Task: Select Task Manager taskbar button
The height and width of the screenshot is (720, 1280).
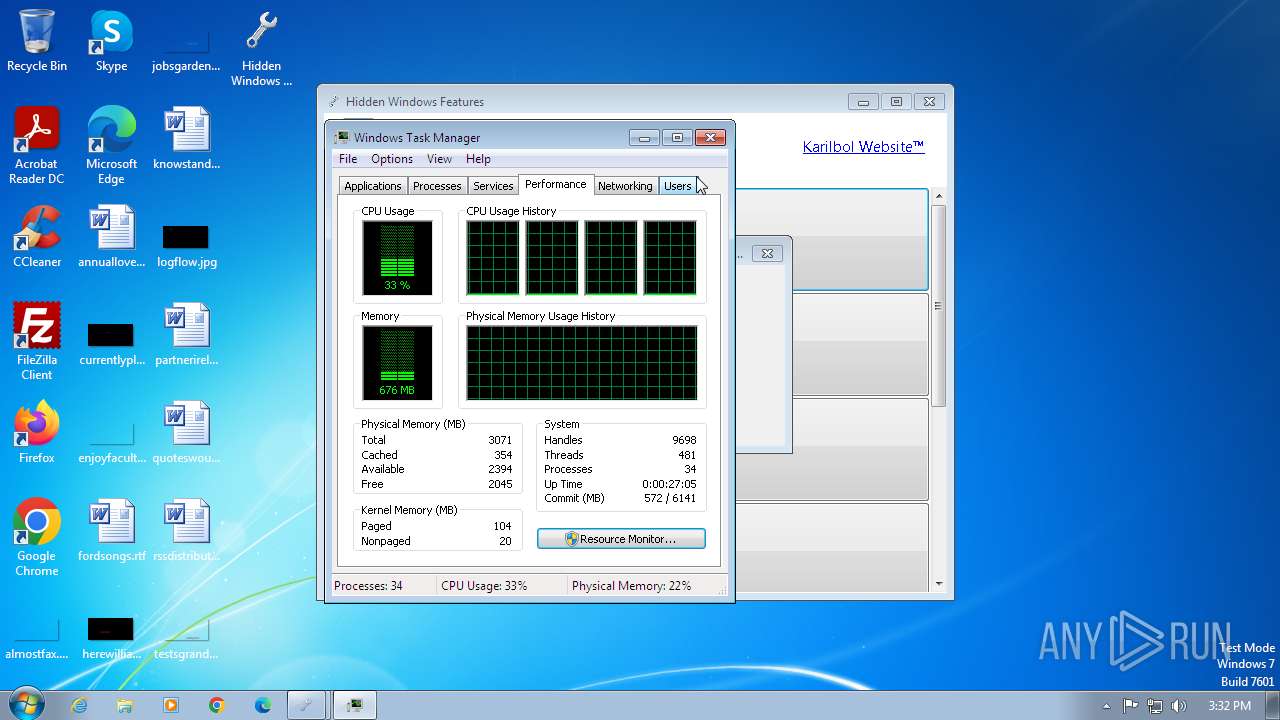Action: pos(354,705)
